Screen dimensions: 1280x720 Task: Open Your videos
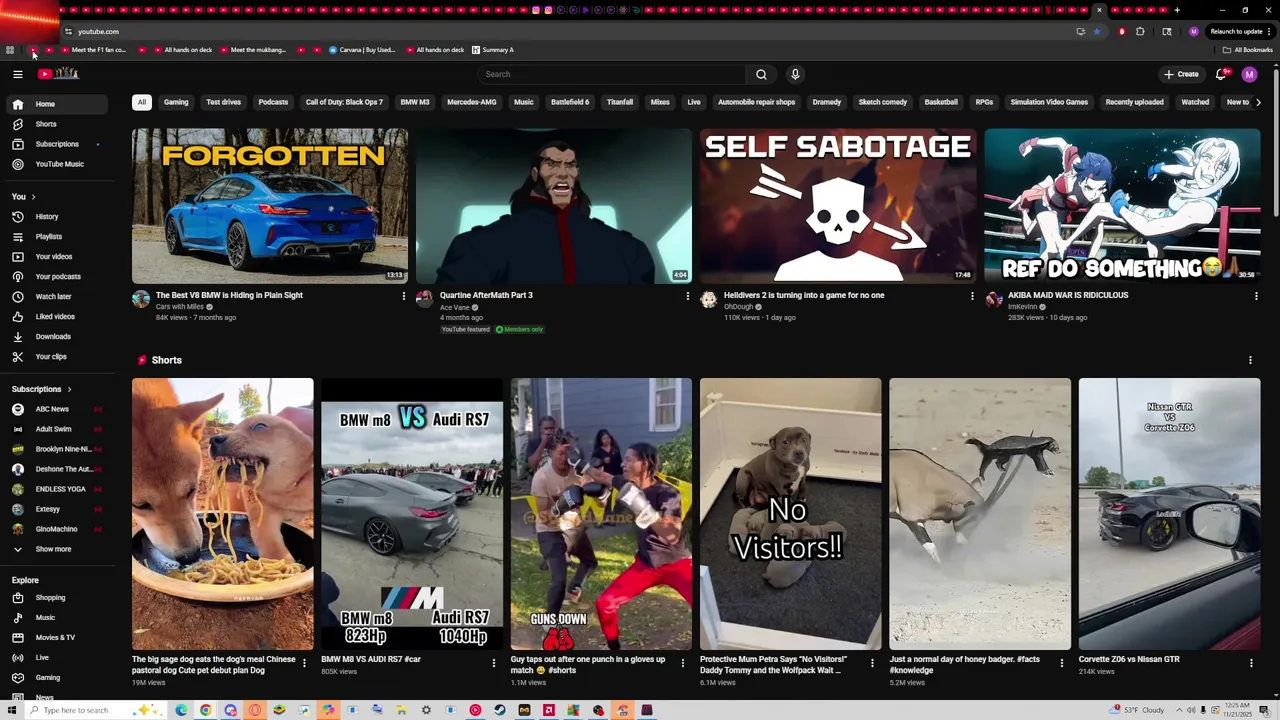(58, 257)
